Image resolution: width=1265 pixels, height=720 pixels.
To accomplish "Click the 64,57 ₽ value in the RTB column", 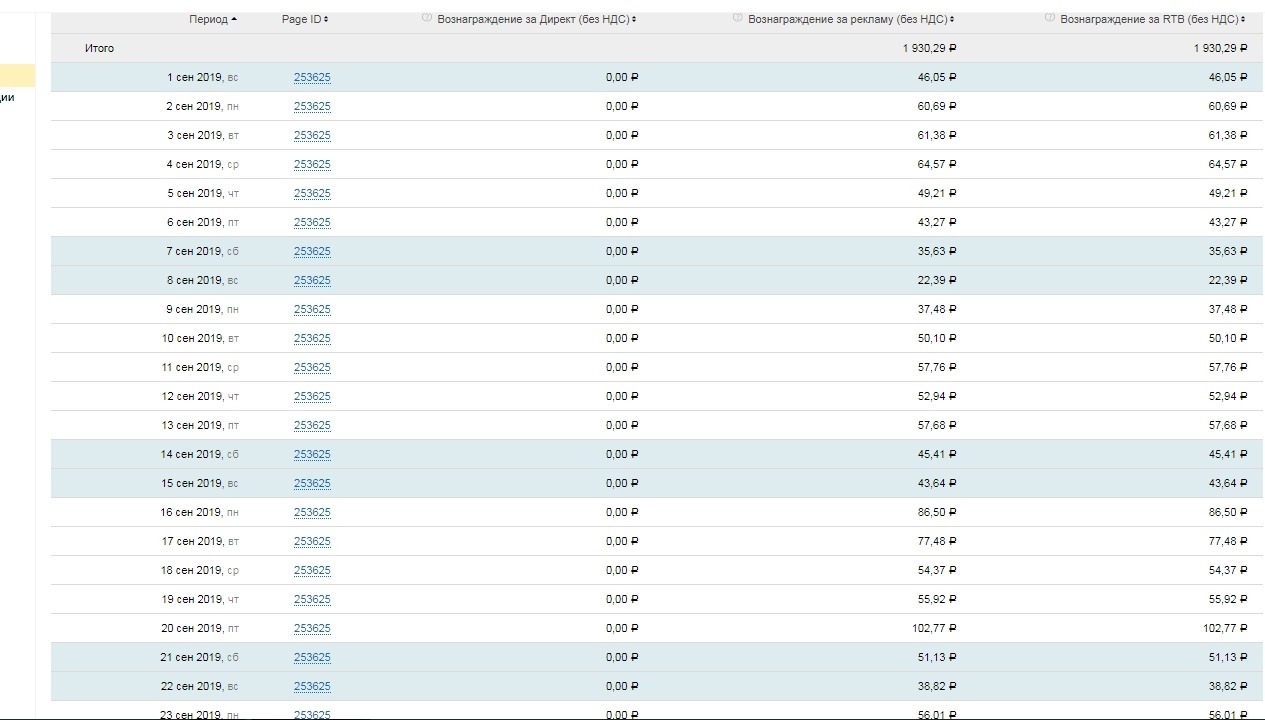I will (1229, 164).
